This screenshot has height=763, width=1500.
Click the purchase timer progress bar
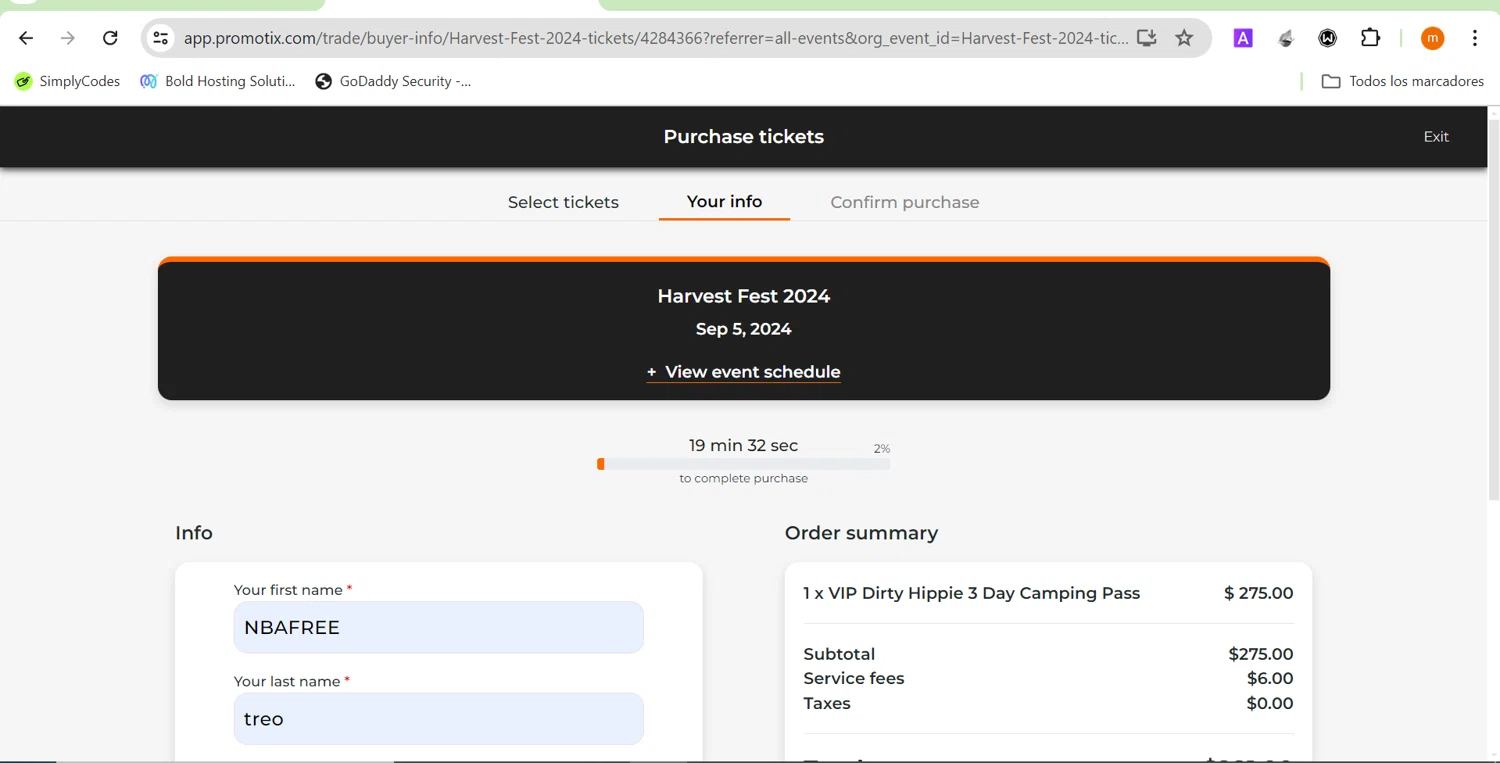[743, 464]
